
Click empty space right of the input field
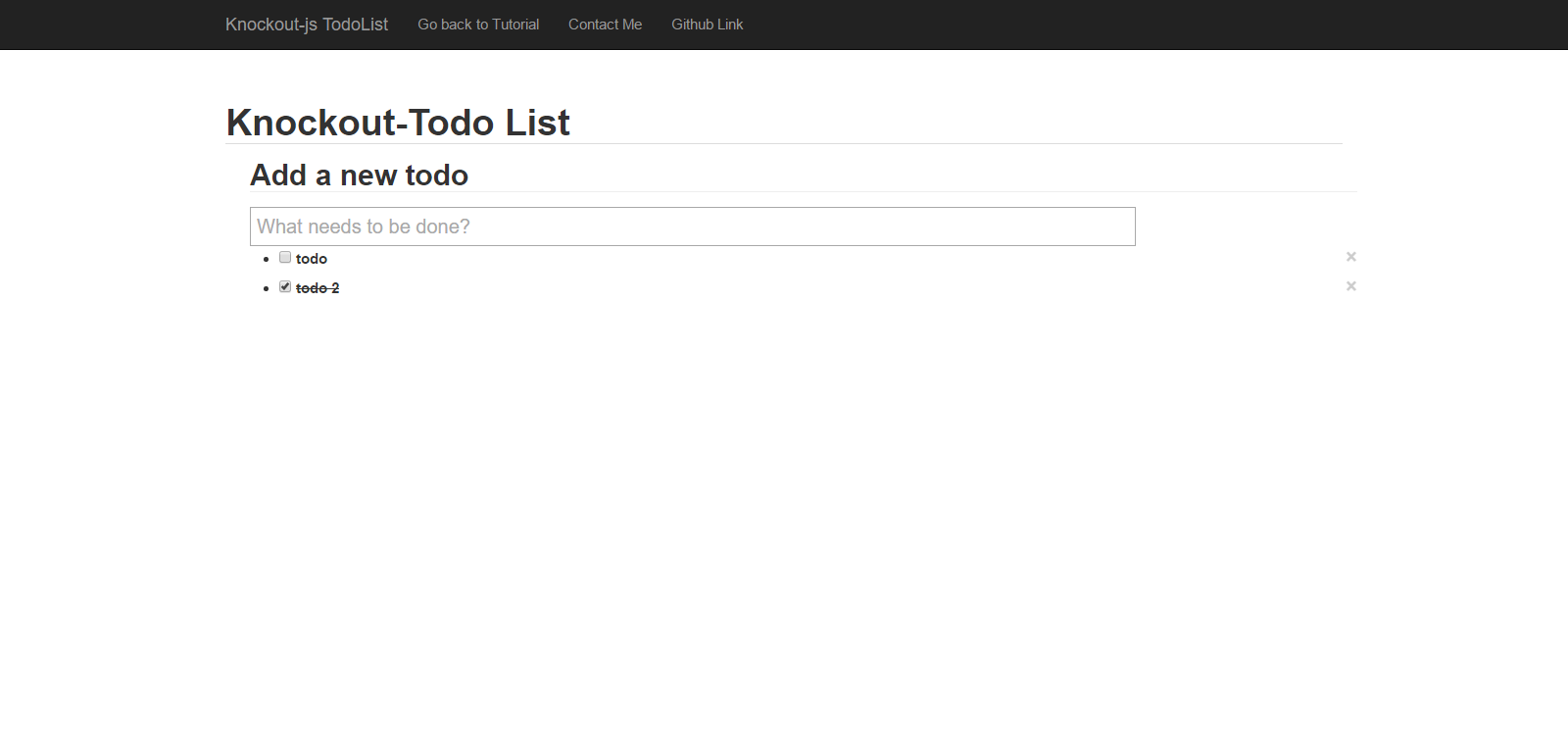1245,226
